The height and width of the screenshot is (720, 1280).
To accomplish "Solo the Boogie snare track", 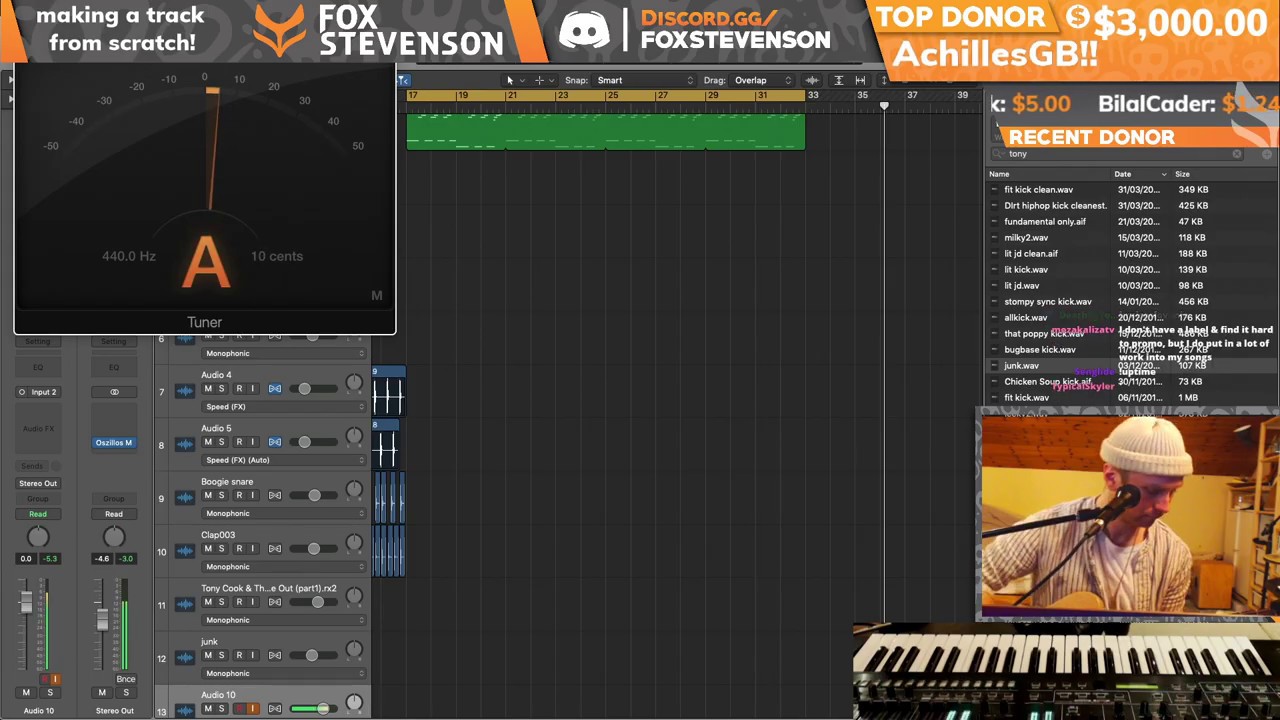I will click(x=222, y=495).
